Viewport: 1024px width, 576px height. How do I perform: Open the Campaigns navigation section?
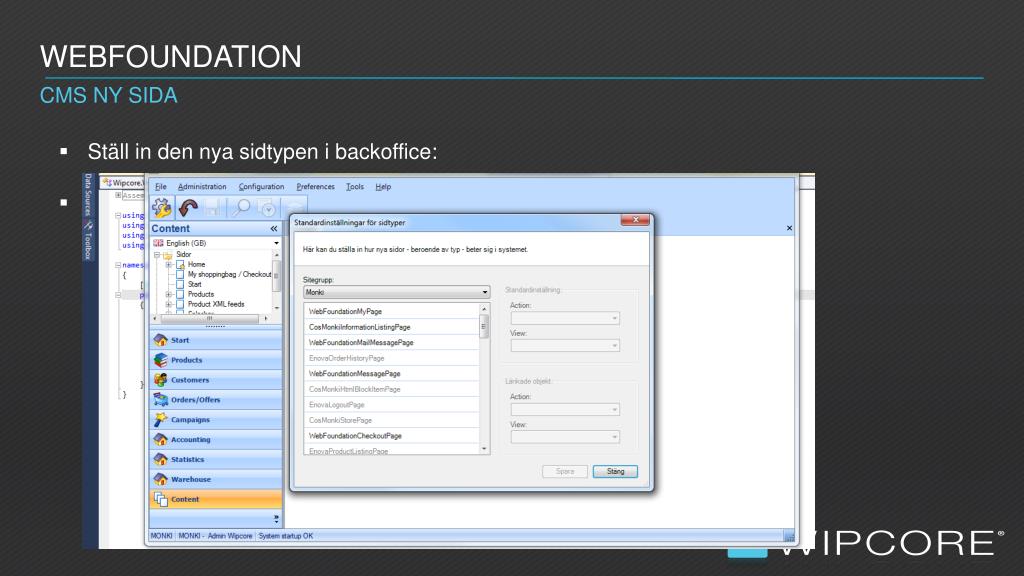coord(216,419)
